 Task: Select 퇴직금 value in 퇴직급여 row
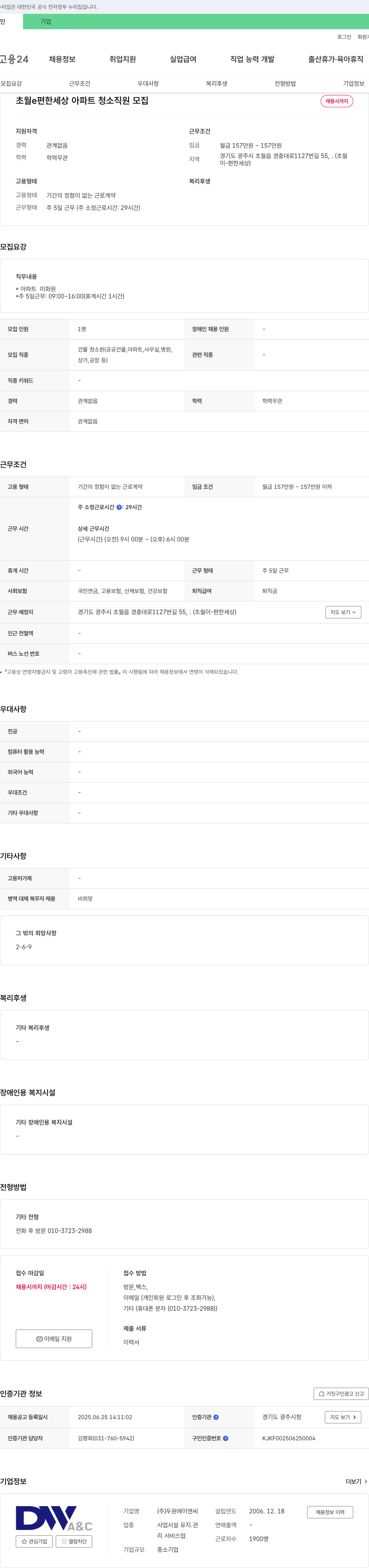tap(269, 591)
